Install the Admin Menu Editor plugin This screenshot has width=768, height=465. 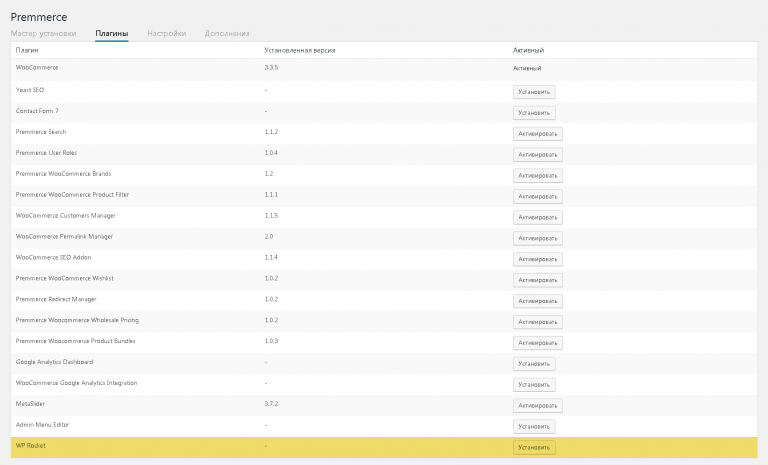[534, 427]
